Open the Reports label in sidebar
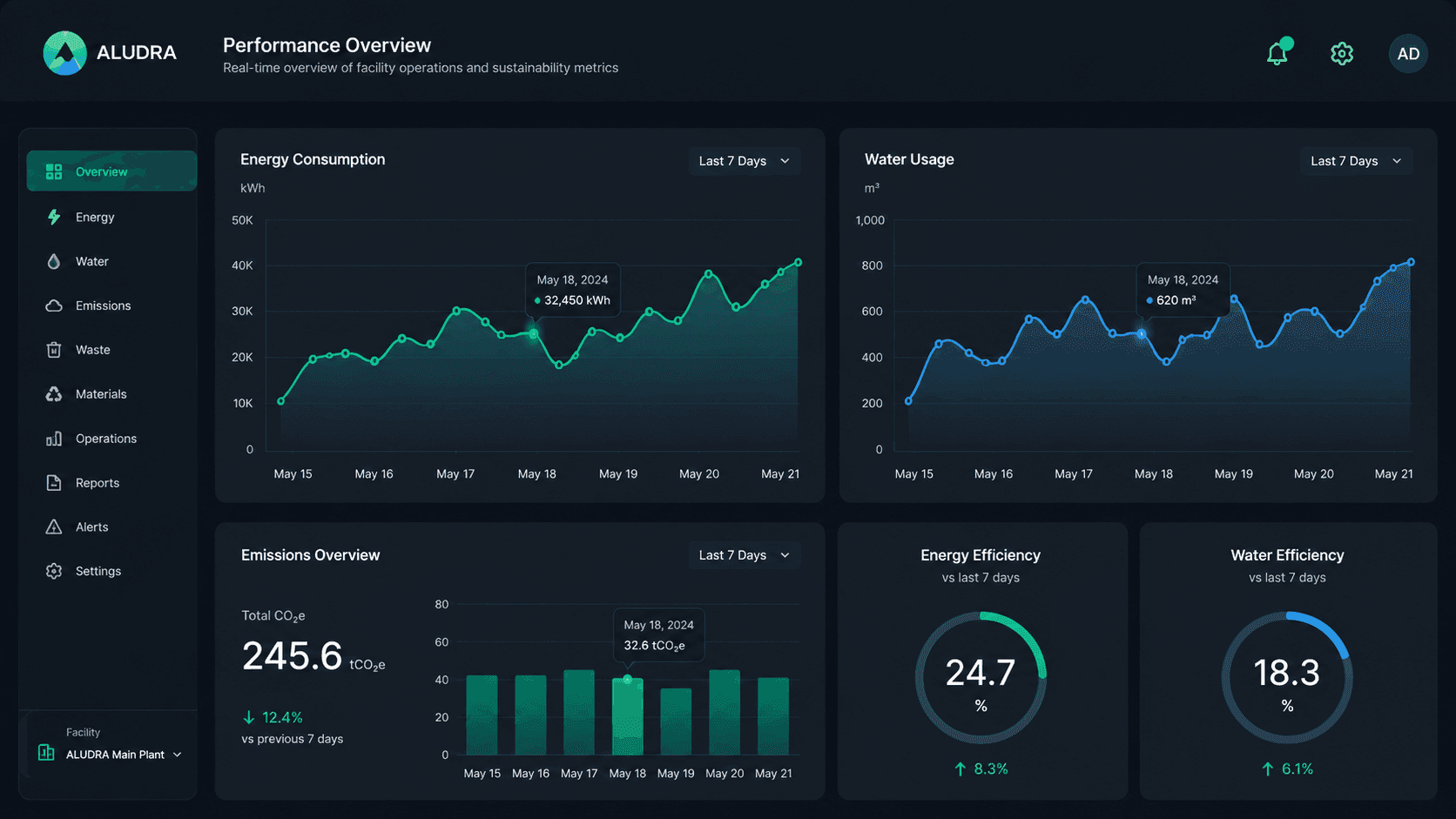This screenshot has width=1456, height=819. click(98, 483)
